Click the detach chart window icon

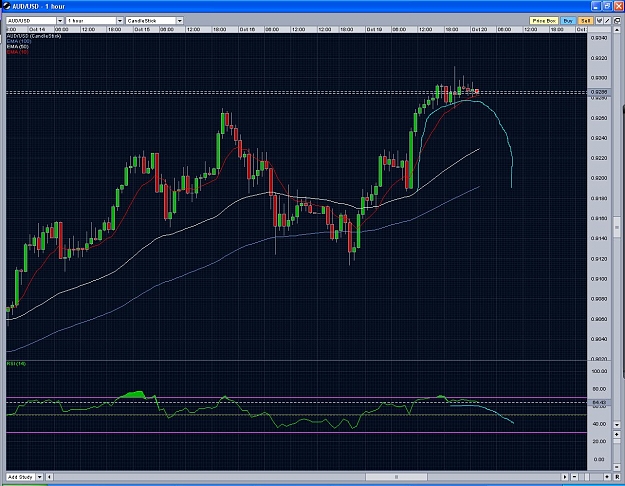(617, 21)
